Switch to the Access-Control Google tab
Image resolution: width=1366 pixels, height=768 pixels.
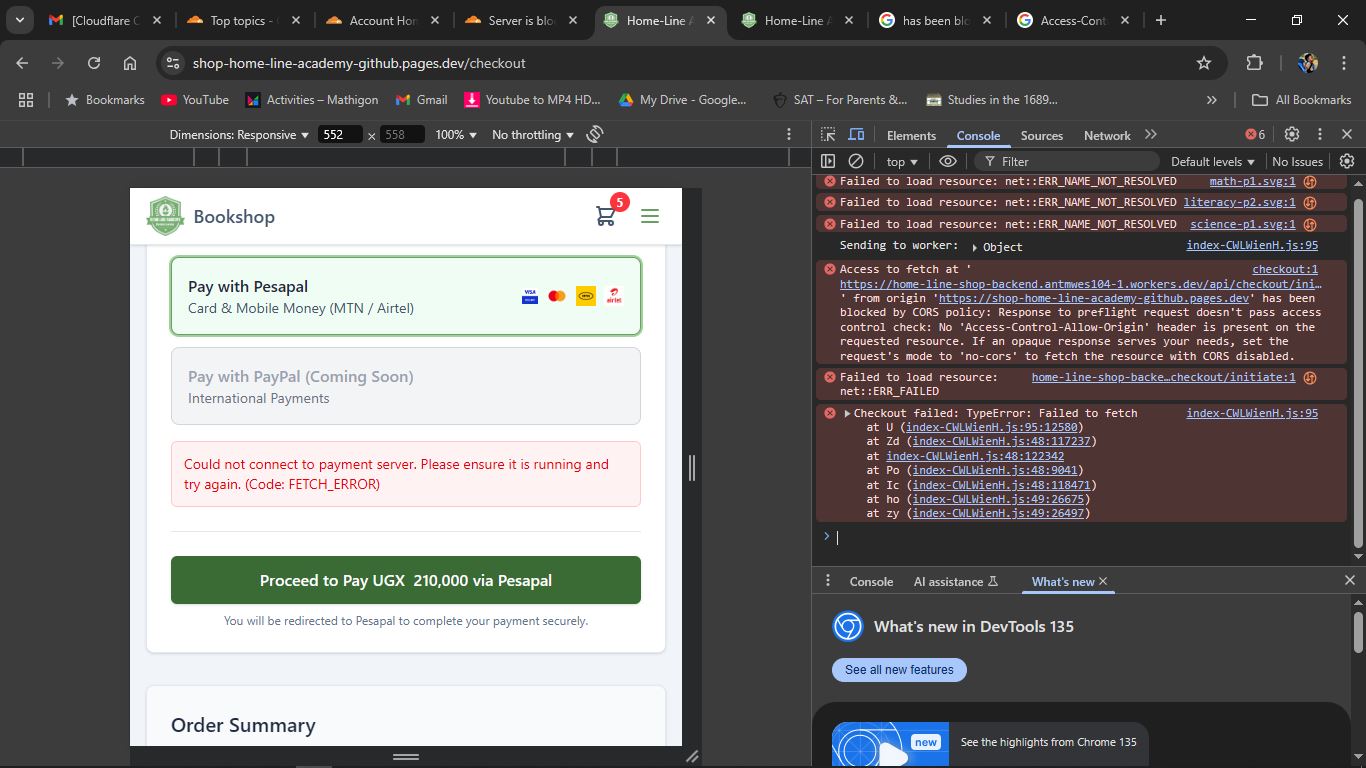(1072, 20)
